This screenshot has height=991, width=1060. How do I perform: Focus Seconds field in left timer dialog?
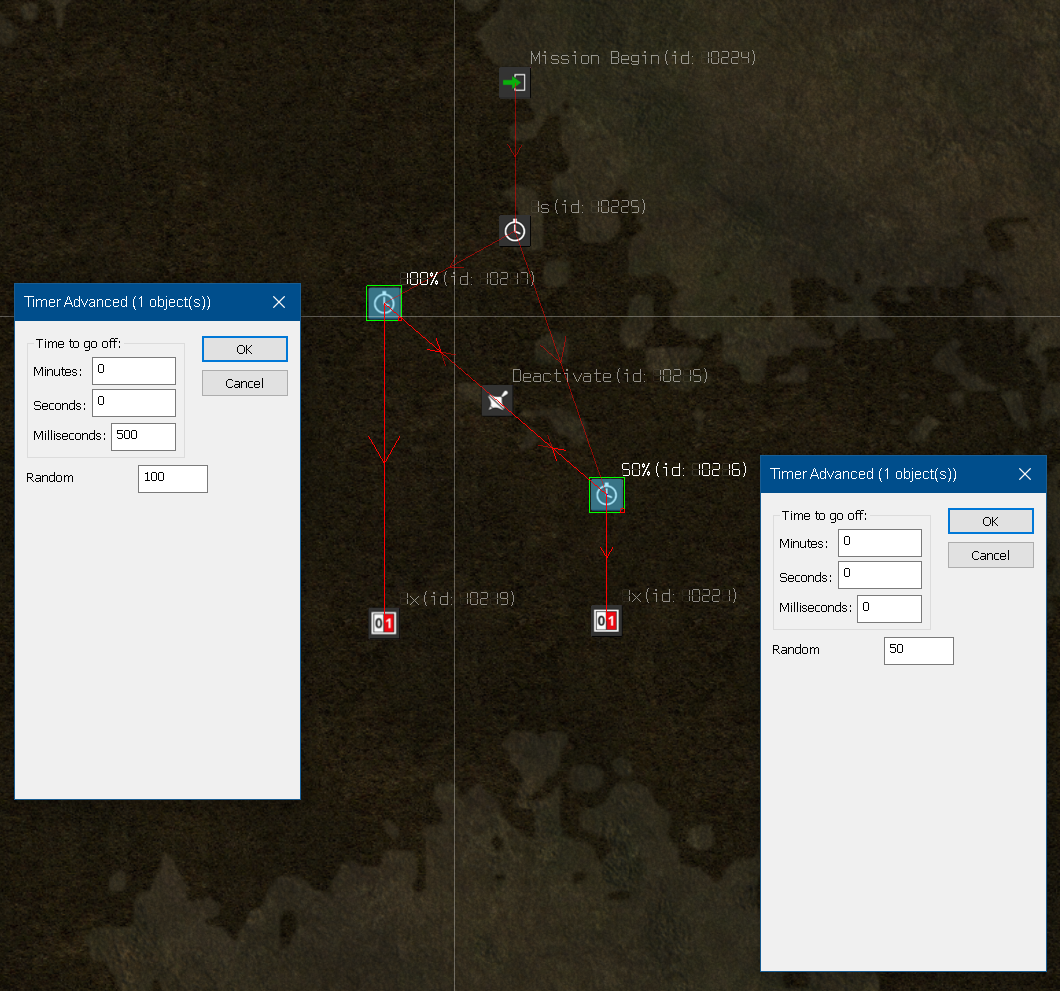pos(134,403)
